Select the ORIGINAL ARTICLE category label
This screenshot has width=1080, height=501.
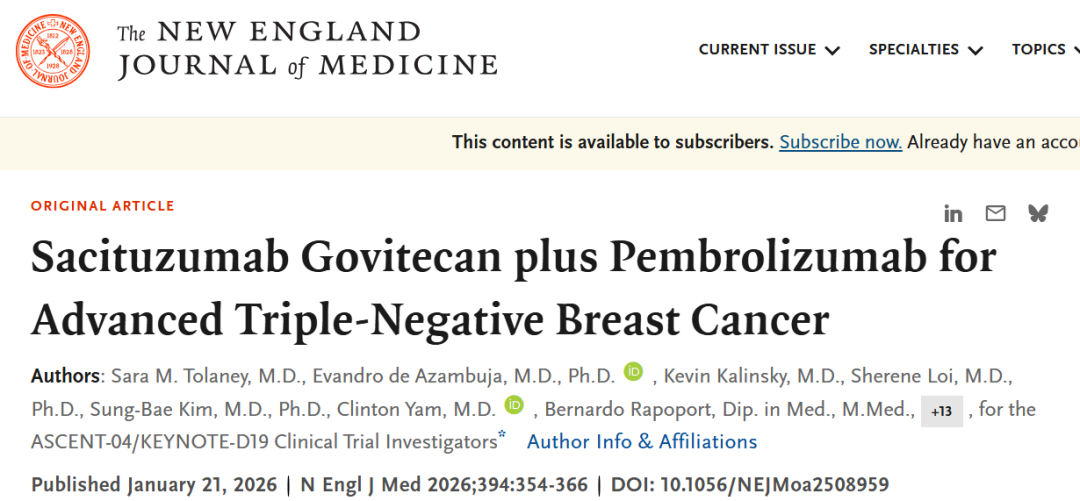click(x=103, y=206)
